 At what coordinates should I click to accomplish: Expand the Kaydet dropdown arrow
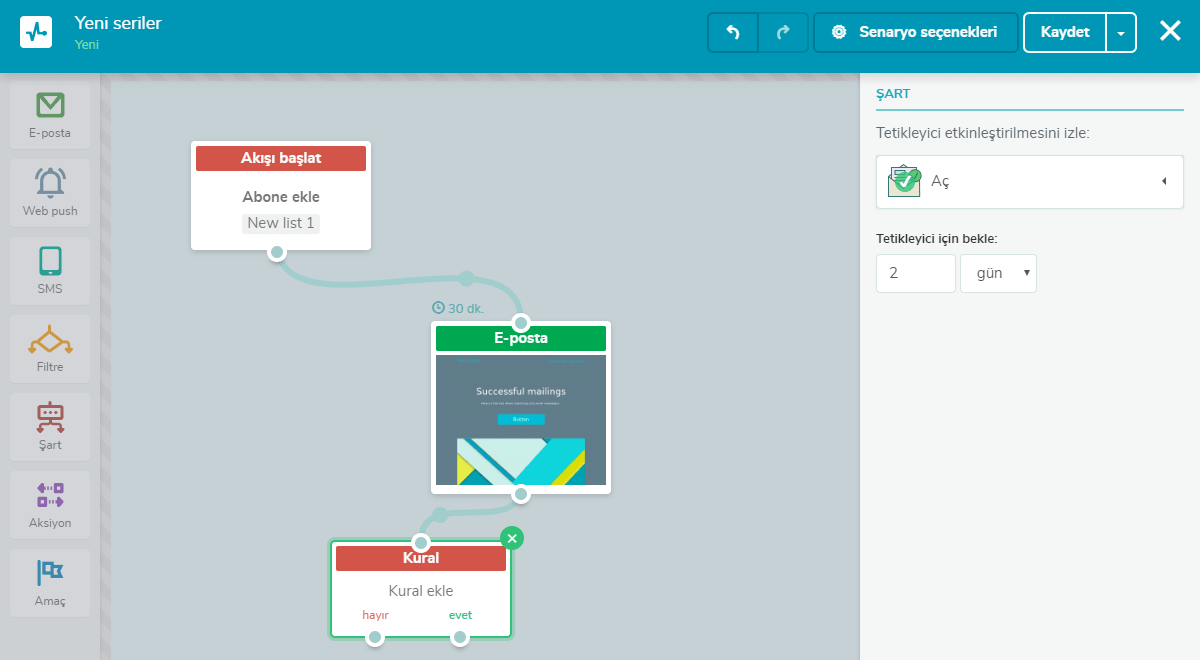[1121, 32]
